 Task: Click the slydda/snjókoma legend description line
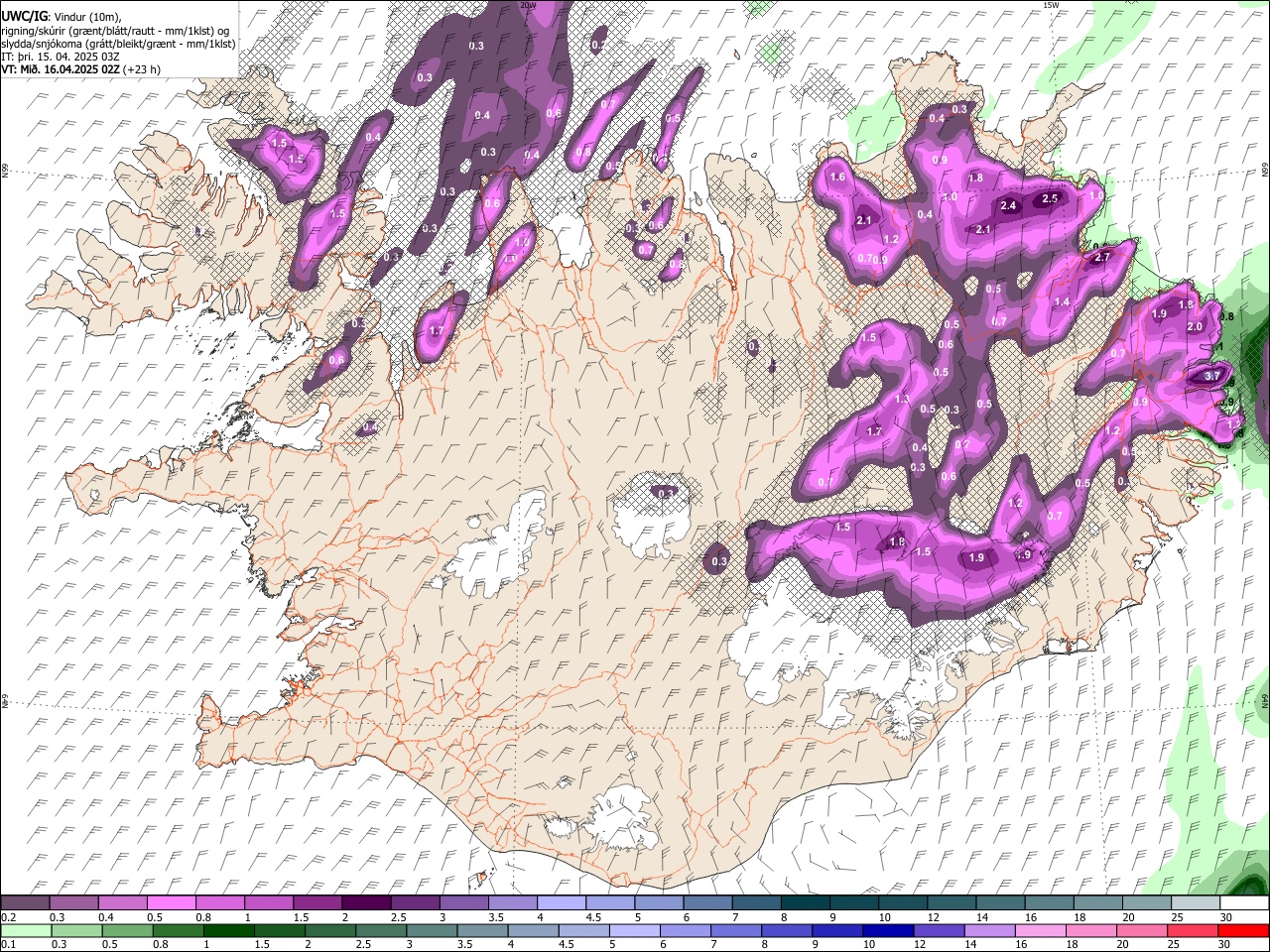(x=118, y=44)
